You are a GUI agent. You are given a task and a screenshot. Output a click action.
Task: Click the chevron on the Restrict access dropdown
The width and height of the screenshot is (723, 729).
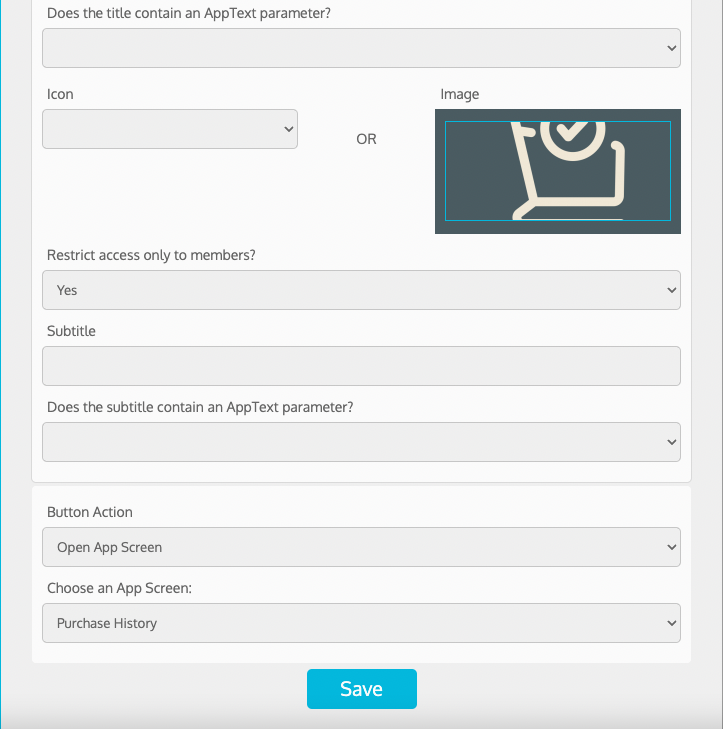(671, 290)
